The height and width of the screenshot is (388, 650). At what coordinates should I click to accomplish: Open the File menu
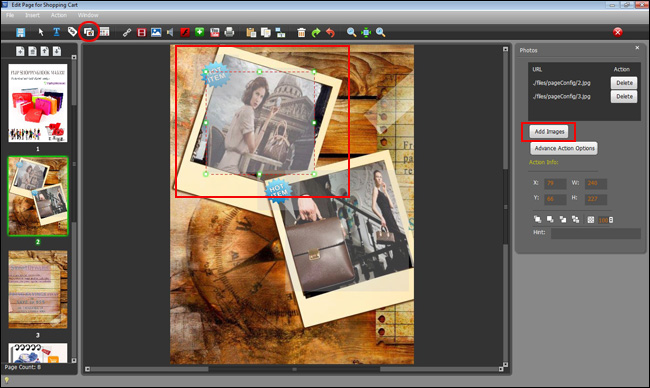pos(10,15)
